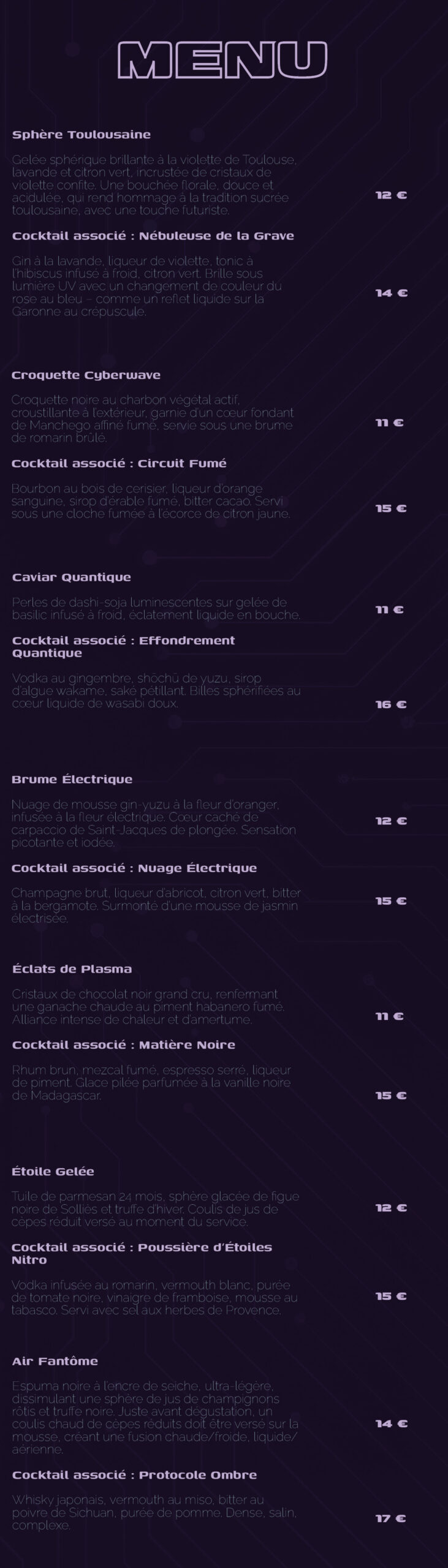Click the Sphère Toulousaine description paragraph

tap(154, 185)
